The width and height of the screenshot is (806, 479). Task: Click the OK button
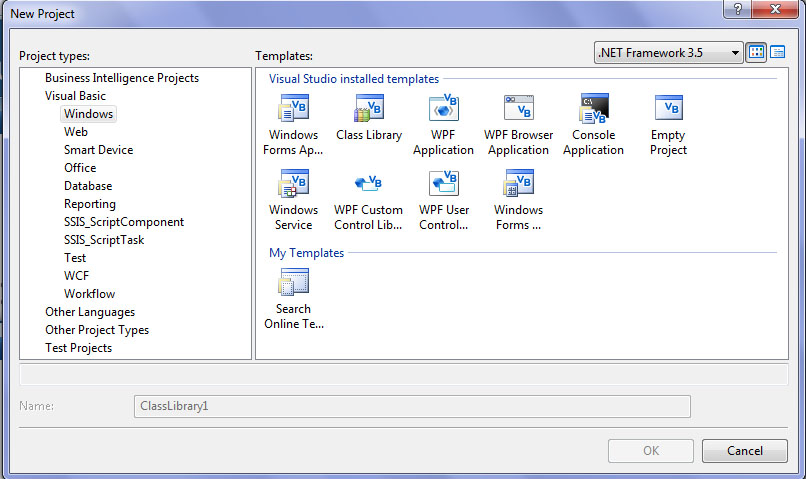[x=651, y=451]
